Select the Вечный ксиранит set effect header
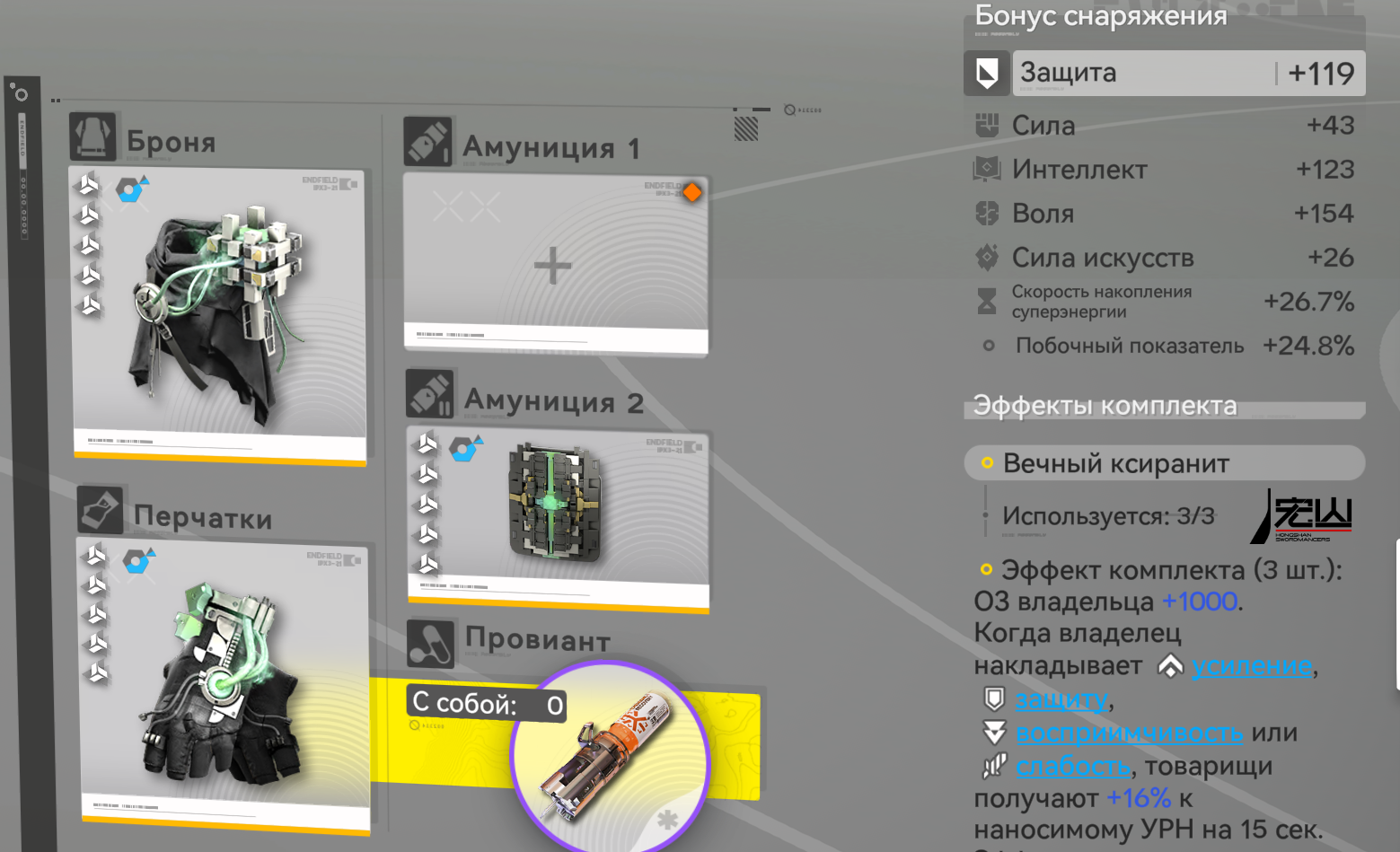This screenshot has height=852, width=1400. click(x=1165, y=463)
